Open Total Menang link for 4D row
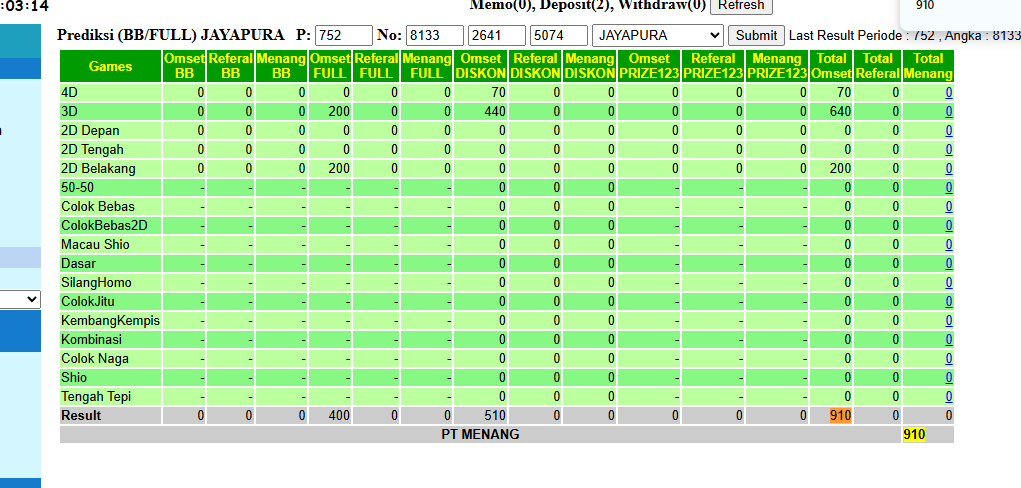Image resolution: width=1021 pixels, height=488 pixels. pos(949,93)
